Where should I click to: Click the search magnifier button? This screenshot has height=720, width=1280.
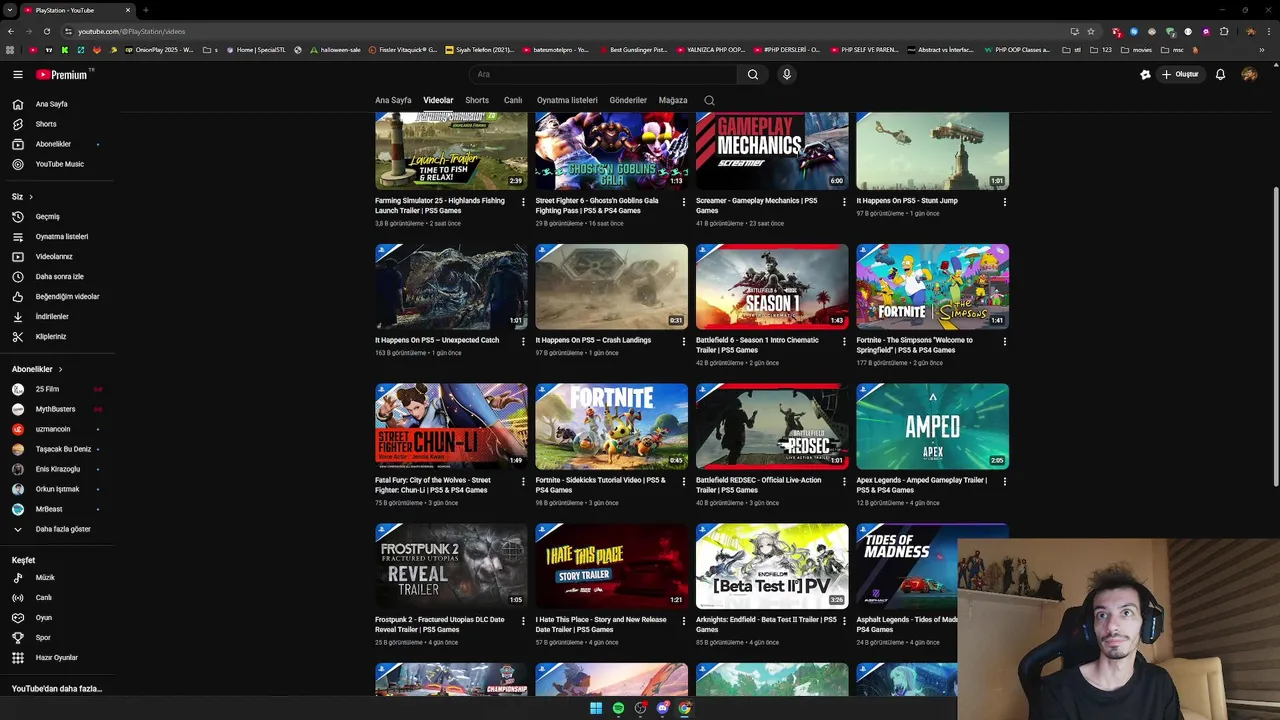(x=753, y=74)
